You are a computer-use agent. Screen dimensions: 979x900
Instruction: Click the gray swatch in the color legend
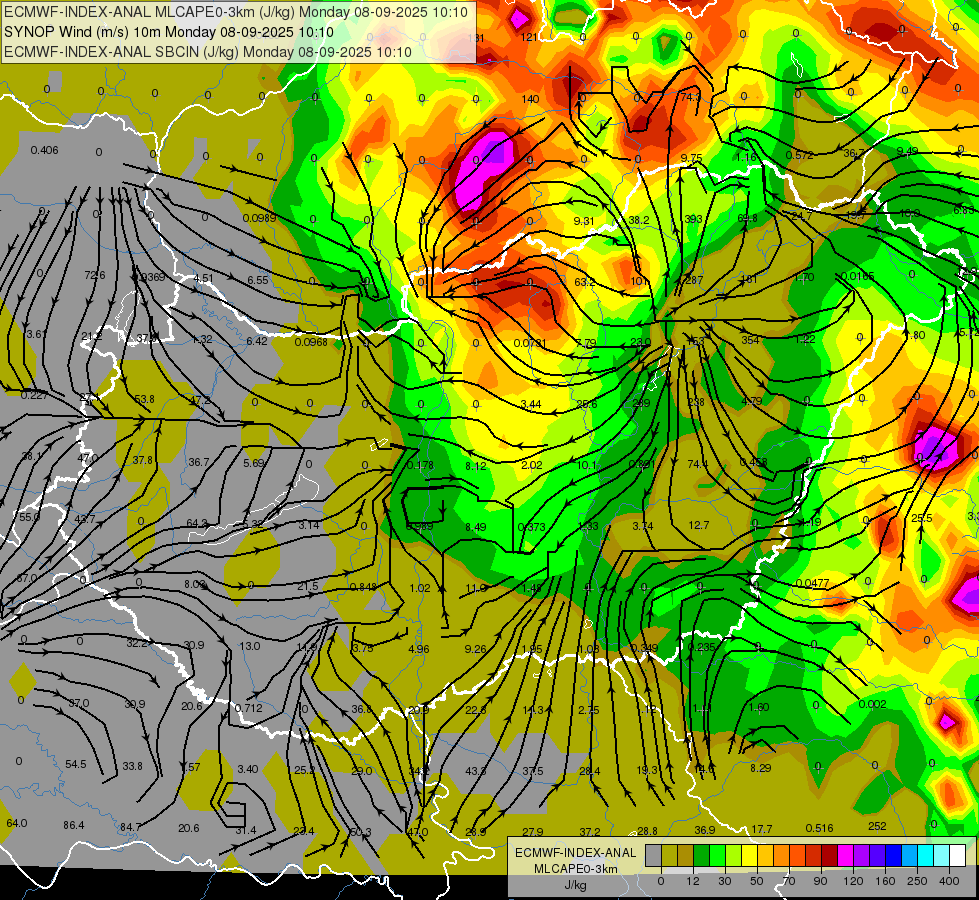pyautogui.click(x=654, y=855)
